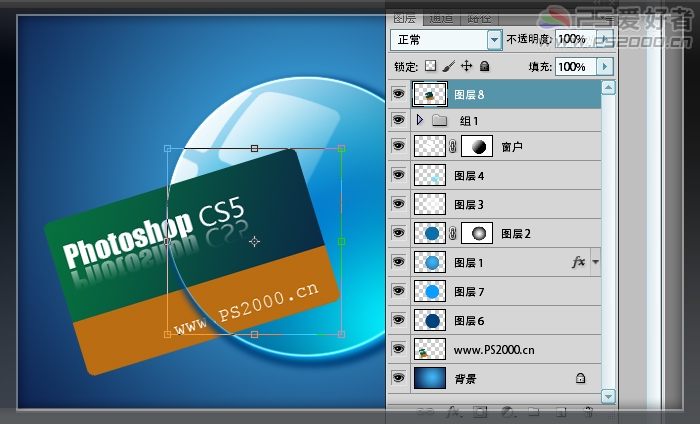700x424 pixels.
Task: Click the mask link icon on 窗户 layer
Action: [453, 146]
